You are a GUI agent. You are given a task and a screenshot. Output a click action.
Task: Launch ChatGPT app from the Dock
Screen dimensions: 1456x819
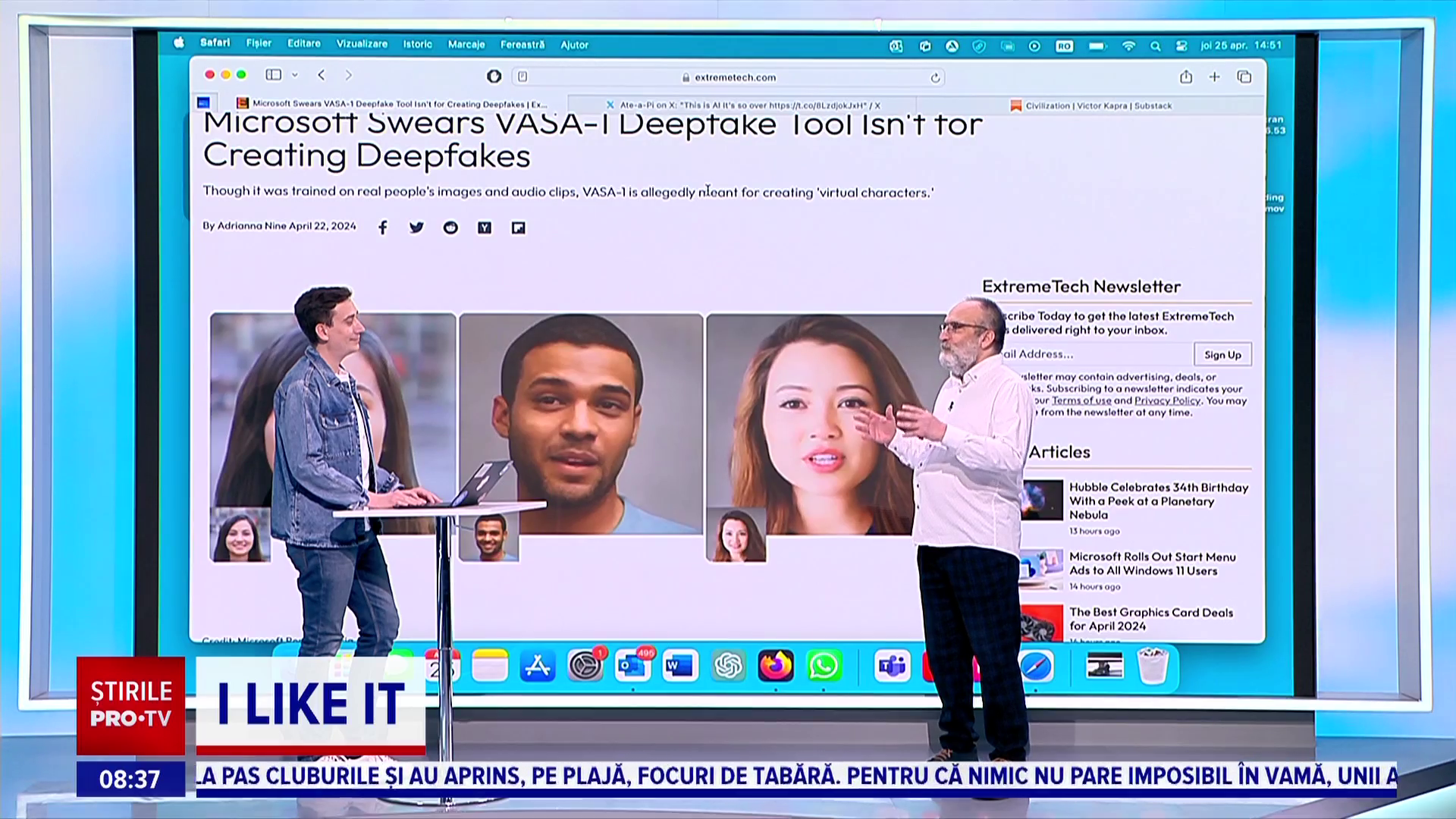tap(728, 666)
